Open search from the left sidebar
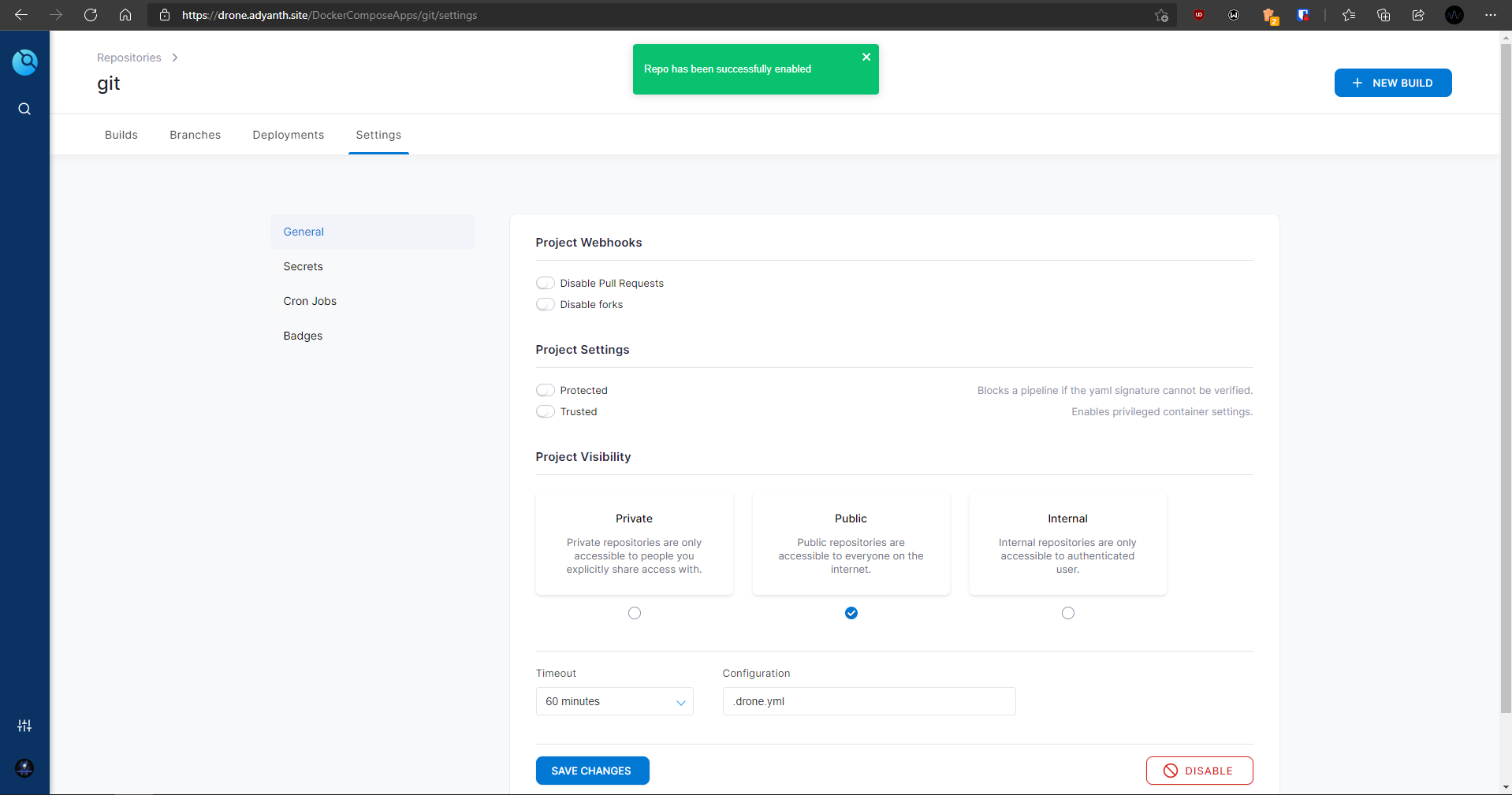This screenshot has height=795, width=1512. 24,109
